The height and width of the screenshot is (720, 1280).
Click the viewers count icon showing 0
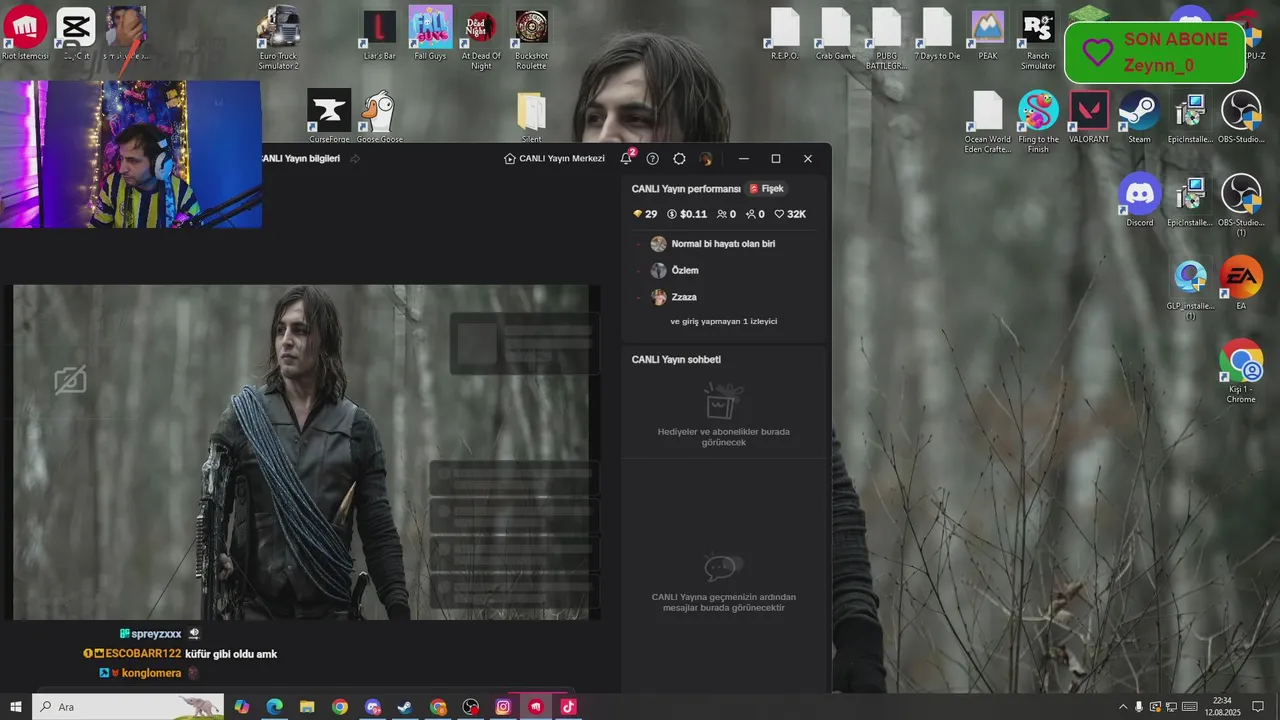[x=726, y=214]
